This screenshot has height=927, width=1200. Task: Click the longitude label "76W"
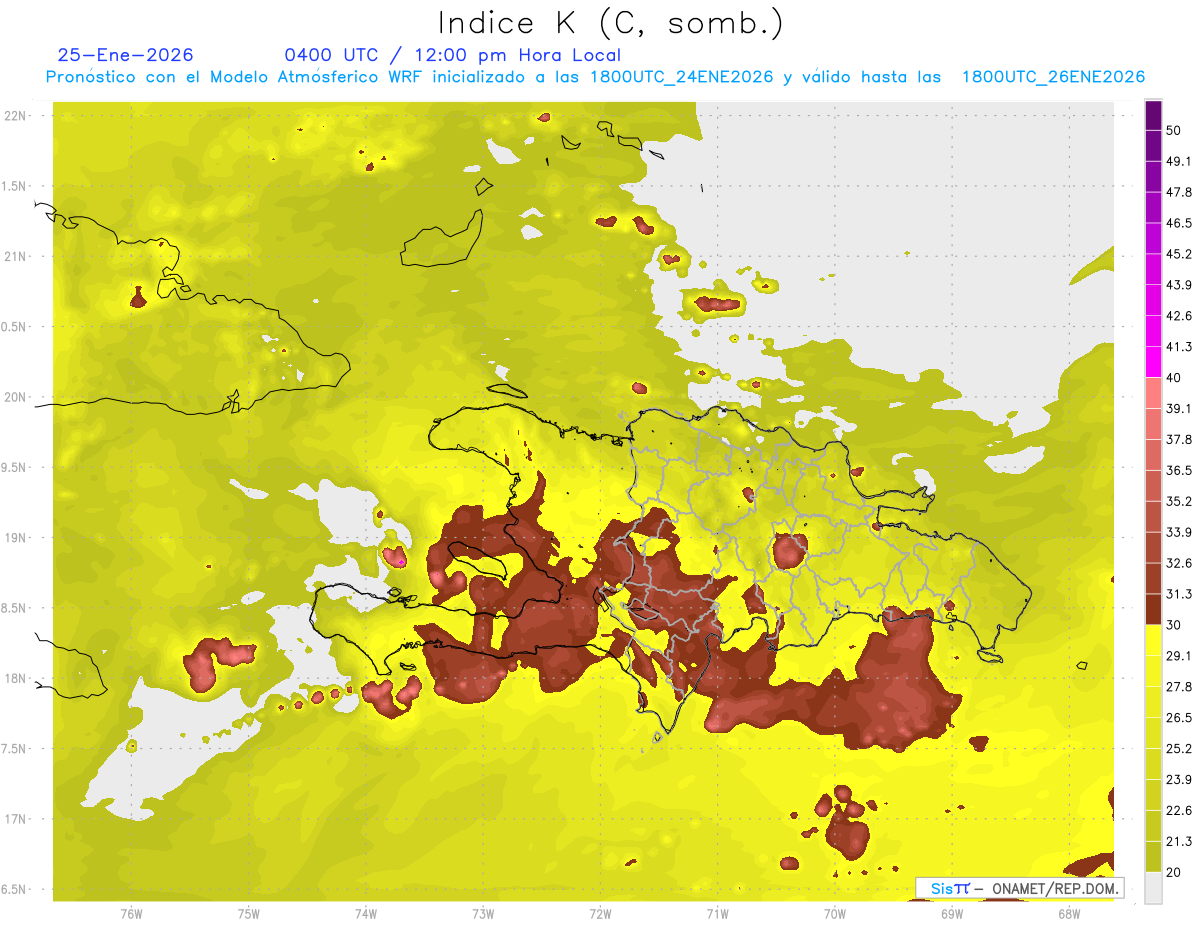coord(131,913)
